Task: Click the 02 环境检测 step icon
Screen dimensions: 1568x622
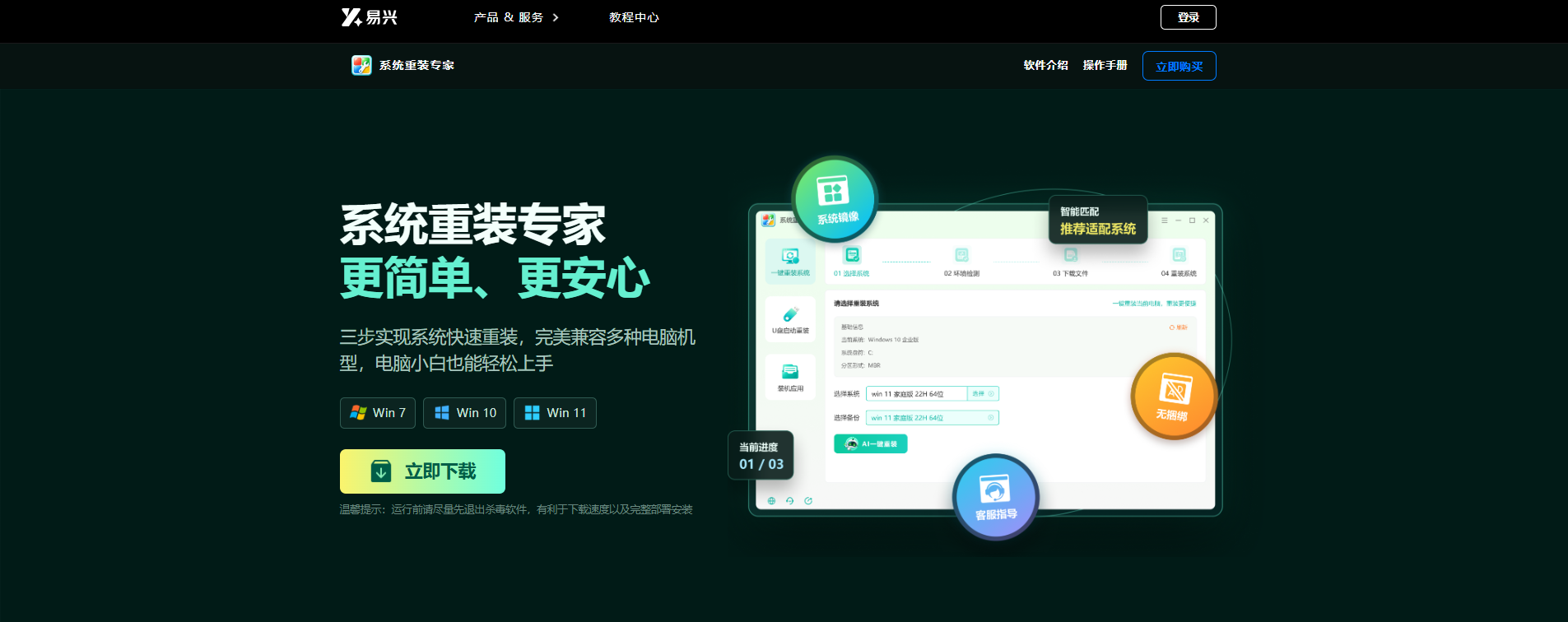Action: 961,255
